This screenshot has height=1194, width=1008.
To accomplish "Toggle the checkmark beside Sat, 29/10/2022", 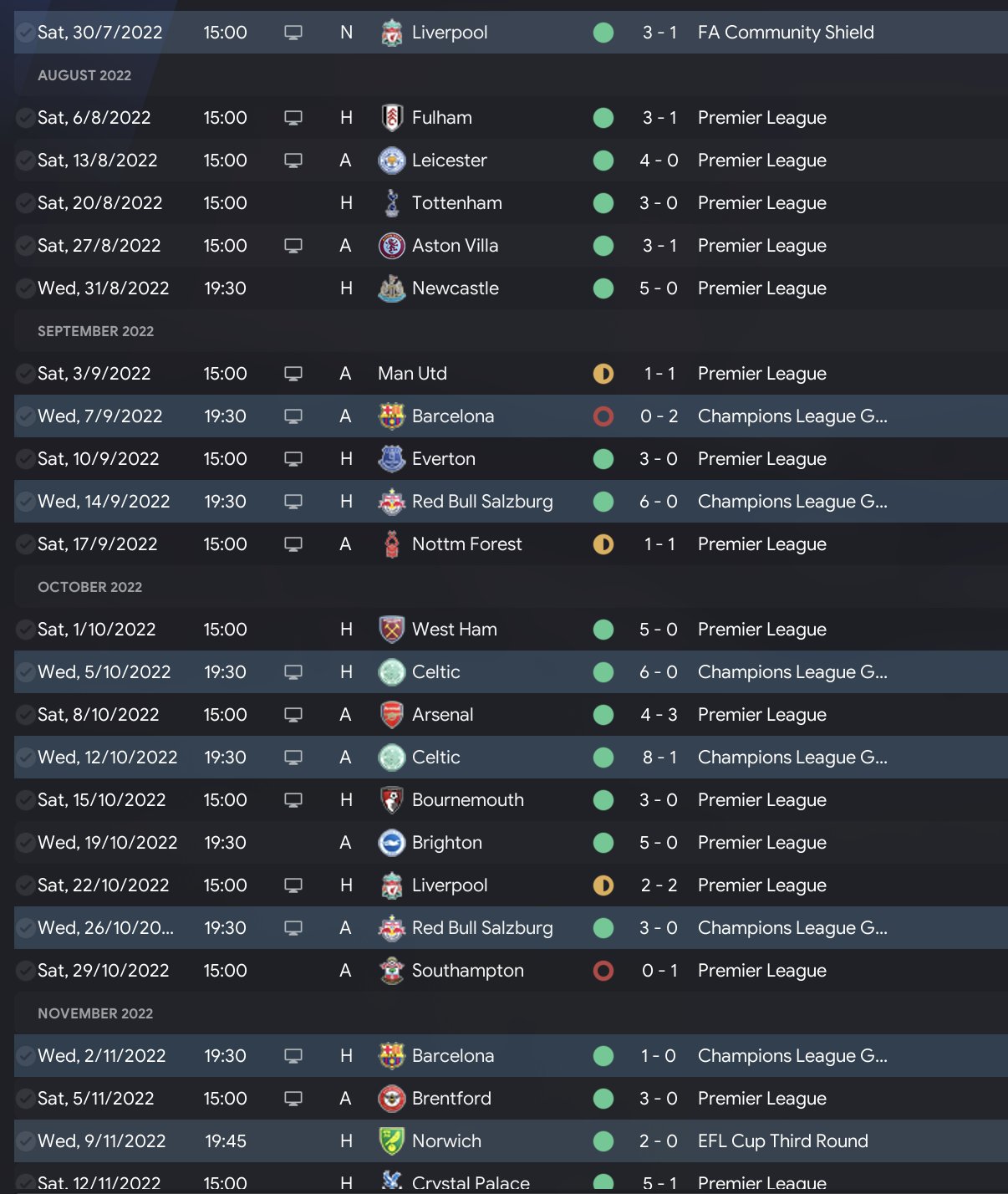I will point(26,971).
